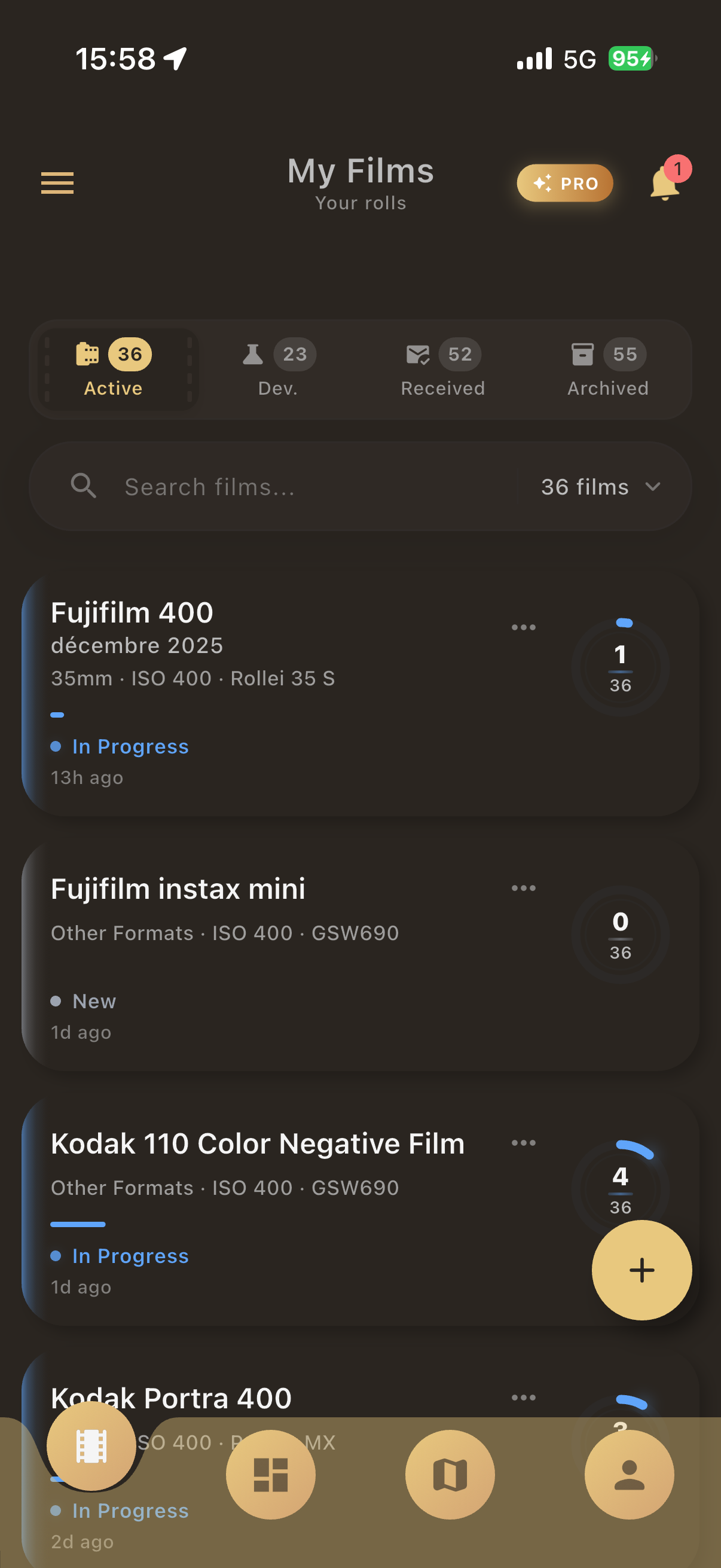Open options for Fujifilm instax mini
Viewport: 721px width, 1568px height.
pos(523,888)
